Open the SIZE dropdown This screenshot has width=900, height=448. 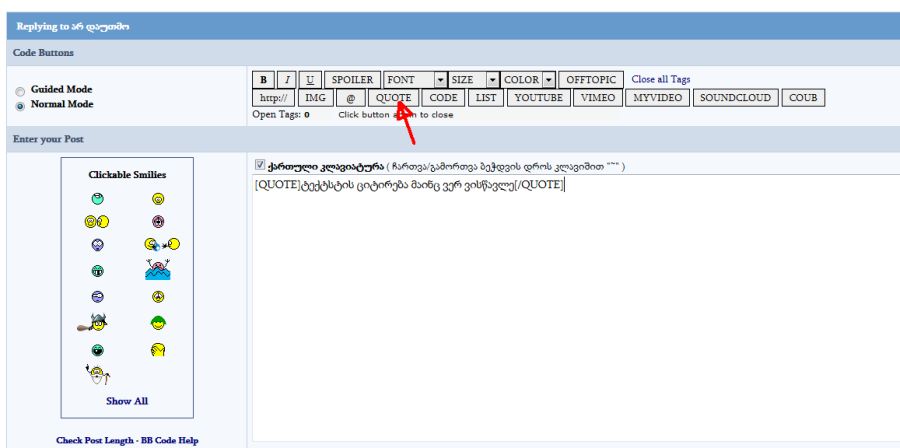tap(474, 80)
